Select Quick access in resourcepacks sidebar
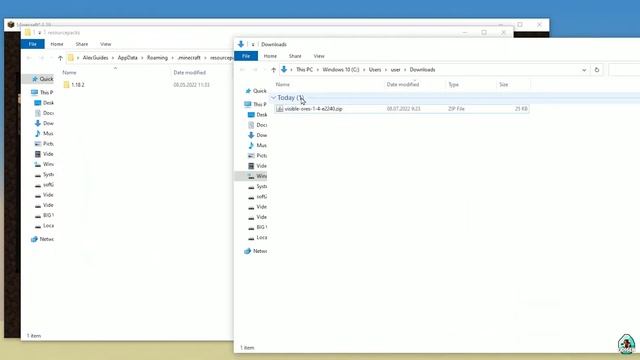640x360 pixels. click(43, 79)
